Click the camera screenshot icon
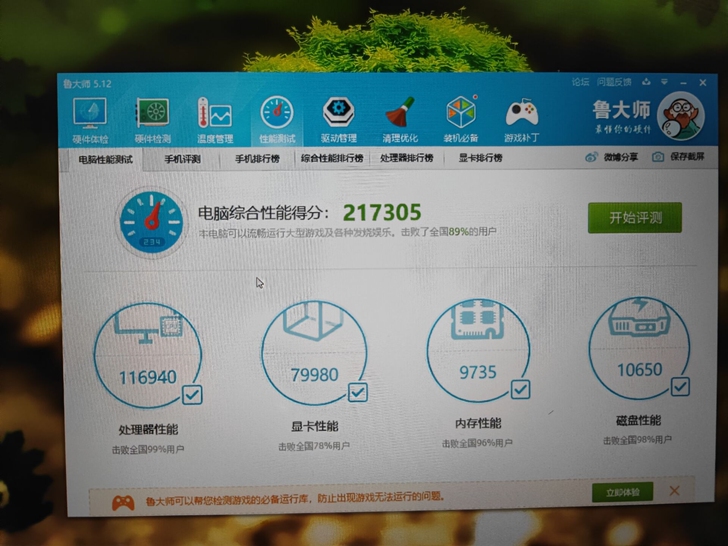This screenshot has width=728, height=546. tap(658, 157)
